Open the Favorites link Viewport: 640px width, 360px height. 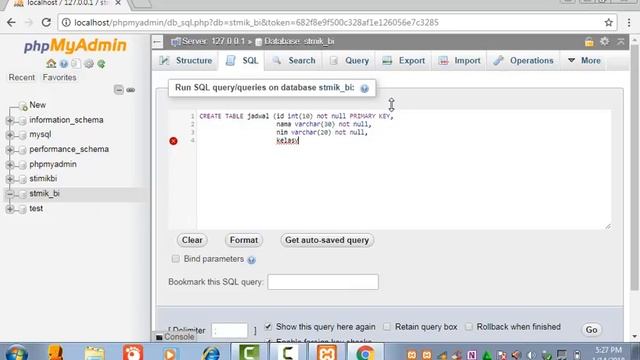pyautogui.click(x=59, y=78)
